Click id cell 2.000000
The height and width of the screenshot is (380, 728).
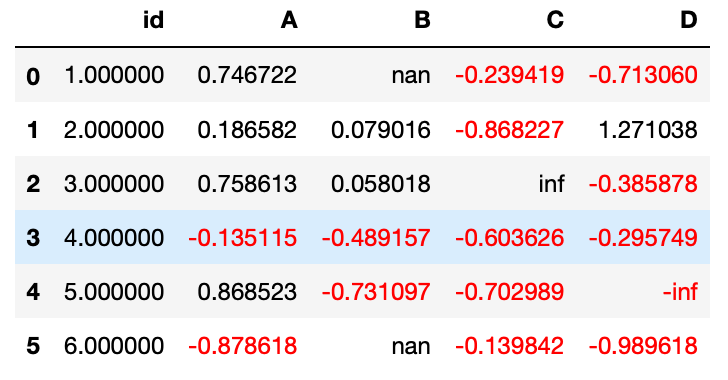coord(114,130)
